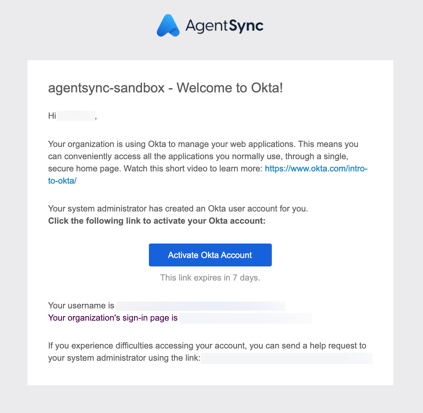Click the bold 'Click the following link' line
Viewport: 423px width, 413px height.
157,221
